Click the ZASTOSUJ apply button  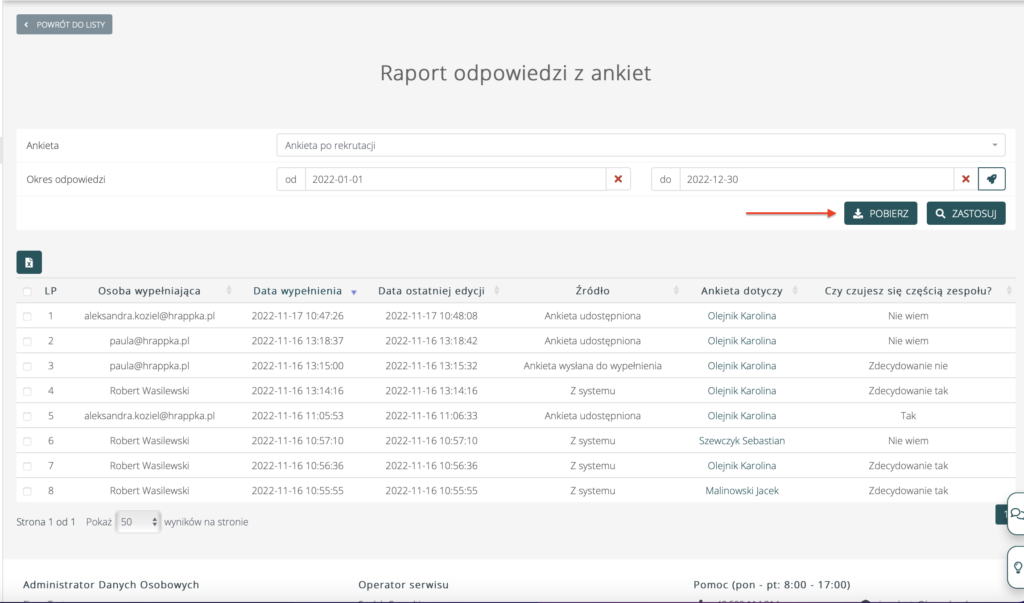click(965, 213)
